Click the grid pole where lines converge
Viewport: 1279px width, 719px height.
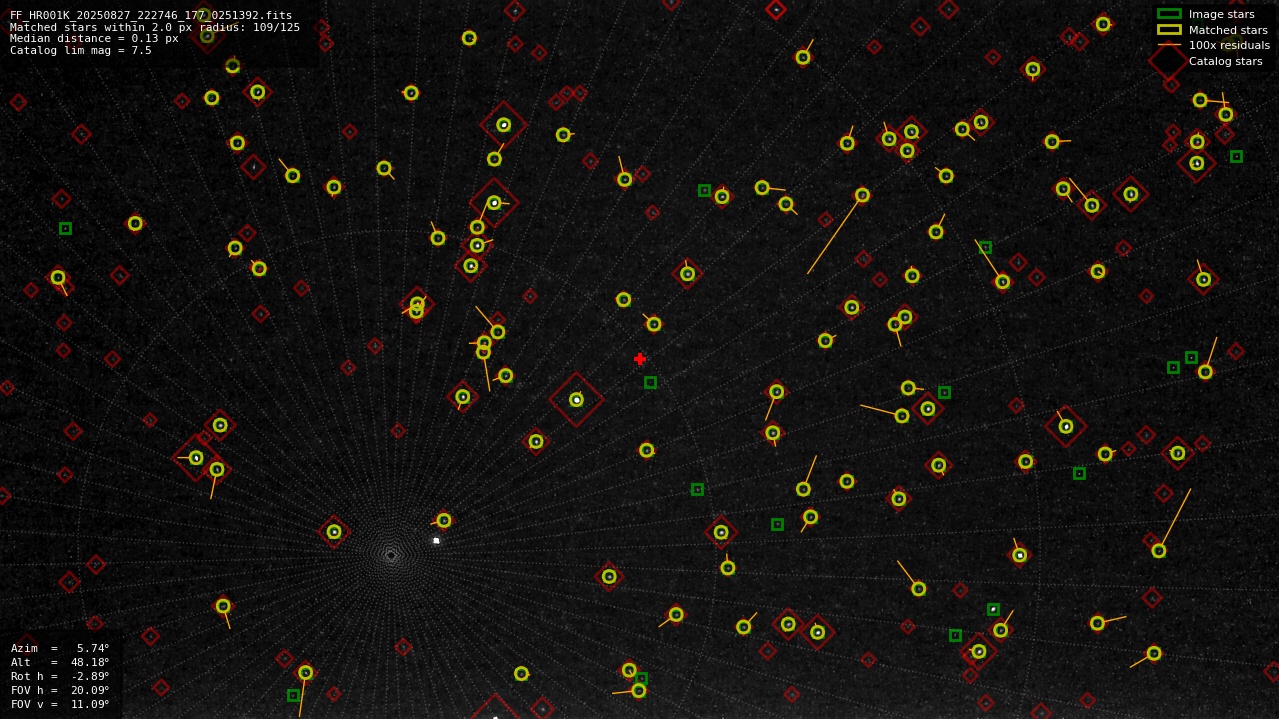point(391,555)
